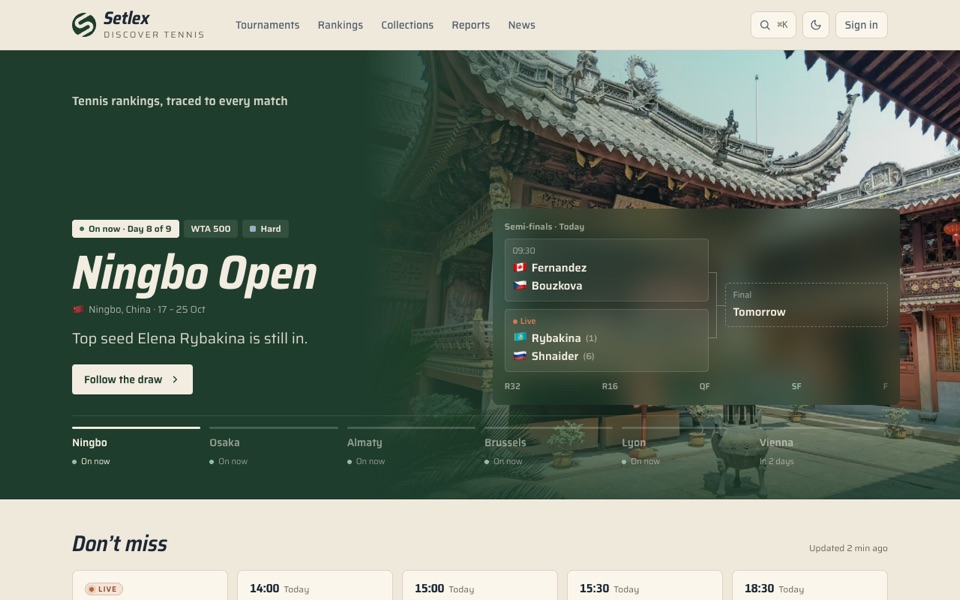The image size is (960, 600).
Task: Switch to the Vienna tournament tab
Action: point(823,447)
